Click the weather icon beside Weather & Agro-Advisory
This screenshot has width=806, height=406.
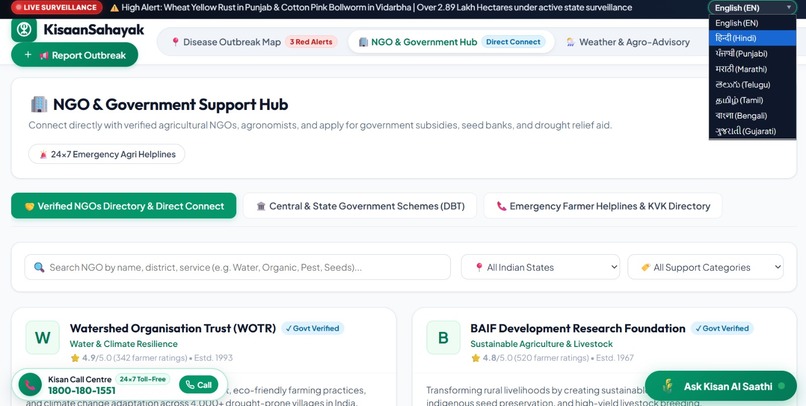[x=570, y=42]
